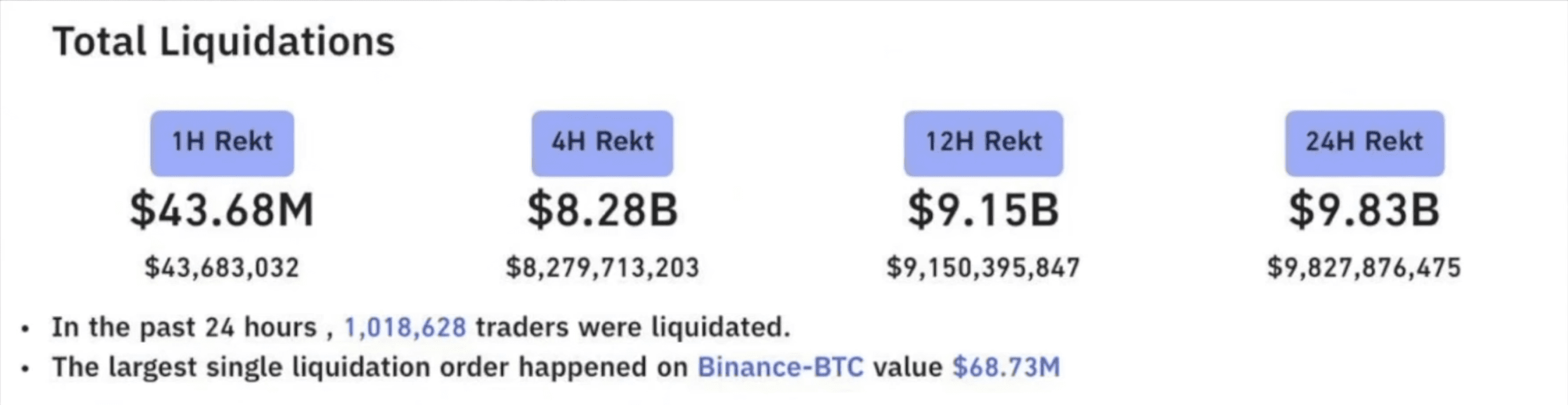Viewport: 1568px width, 405px height.
Task: Click the $68.73M value link
Action: coord(1006,367)
